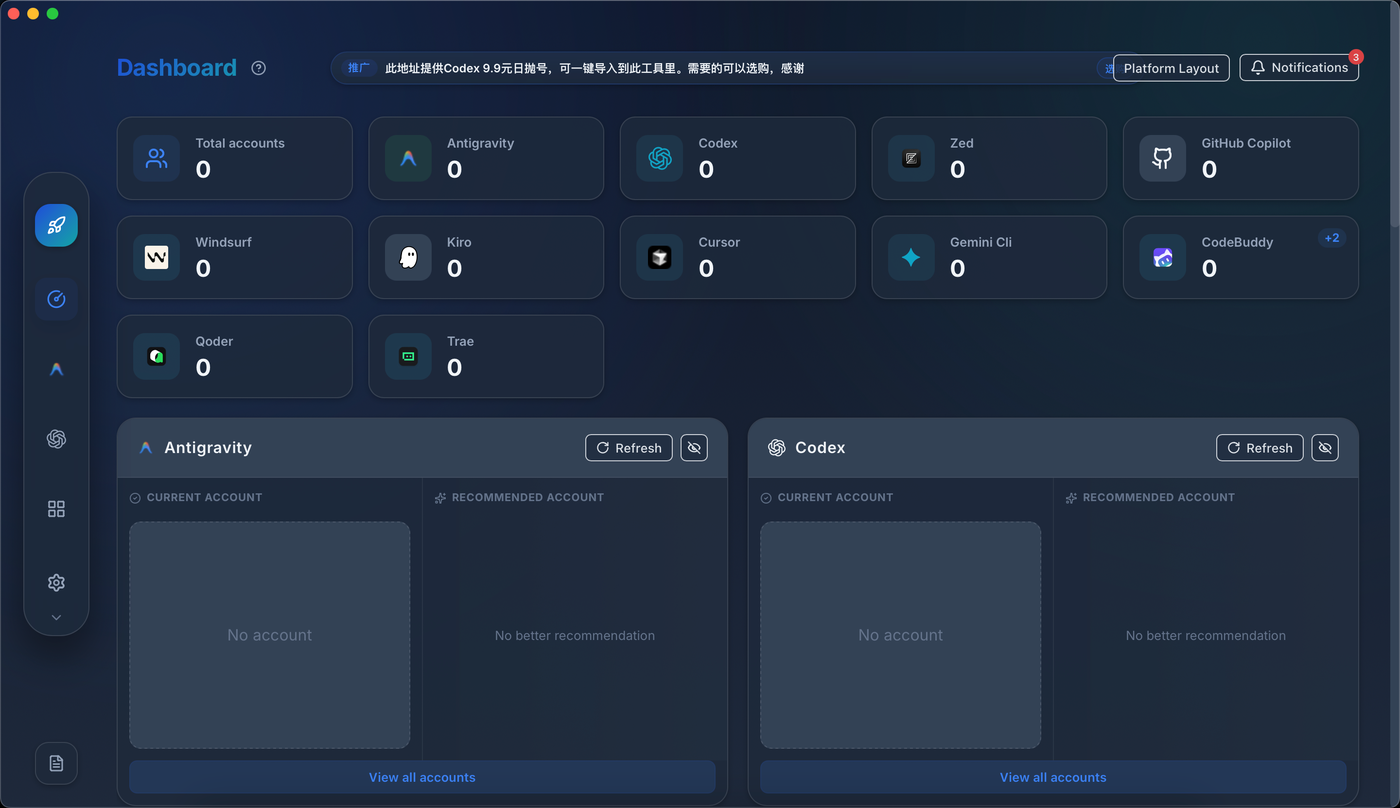Toggle visibility of the Codex panel
Screen dimensions: 1400x808
coord(1325,448)
